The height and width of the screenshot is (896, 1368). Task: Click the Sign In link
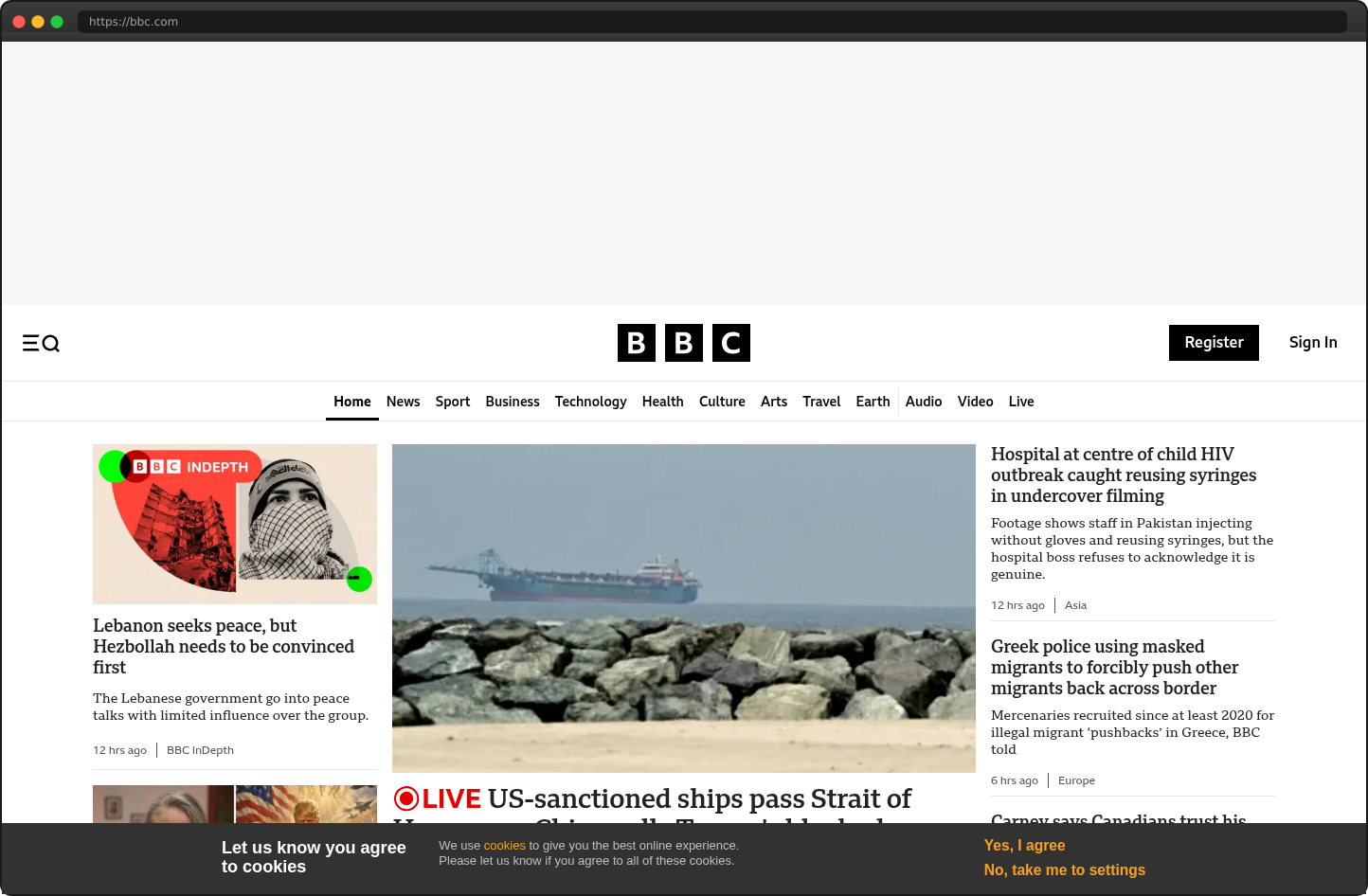click(x=1313, y=342)
